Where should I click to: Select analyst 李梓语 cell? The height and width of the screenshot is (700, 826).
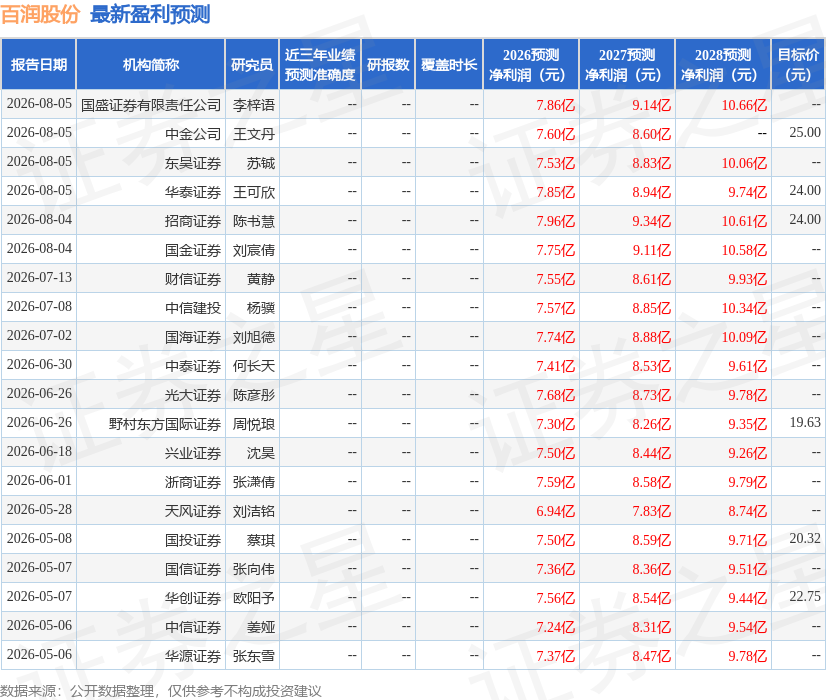(x=254, y=105)
